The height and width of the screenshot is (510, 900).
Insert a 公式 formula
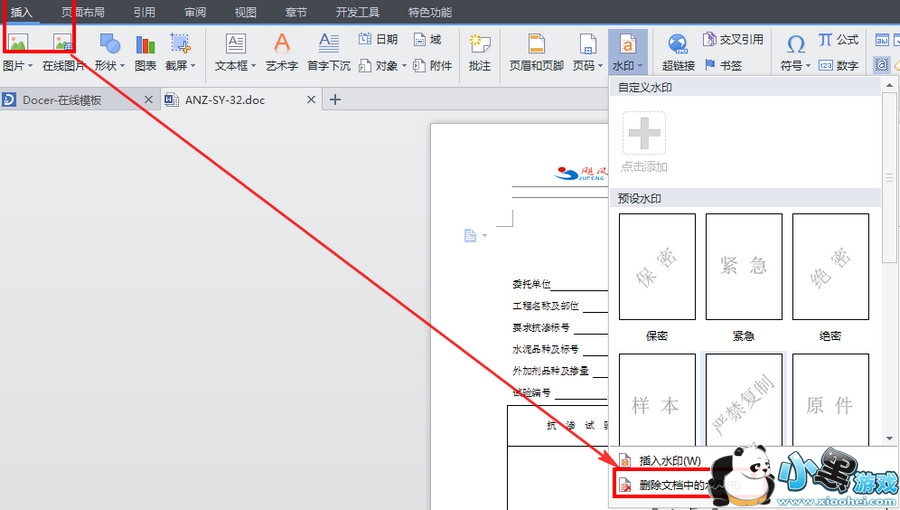pos(838,39)
